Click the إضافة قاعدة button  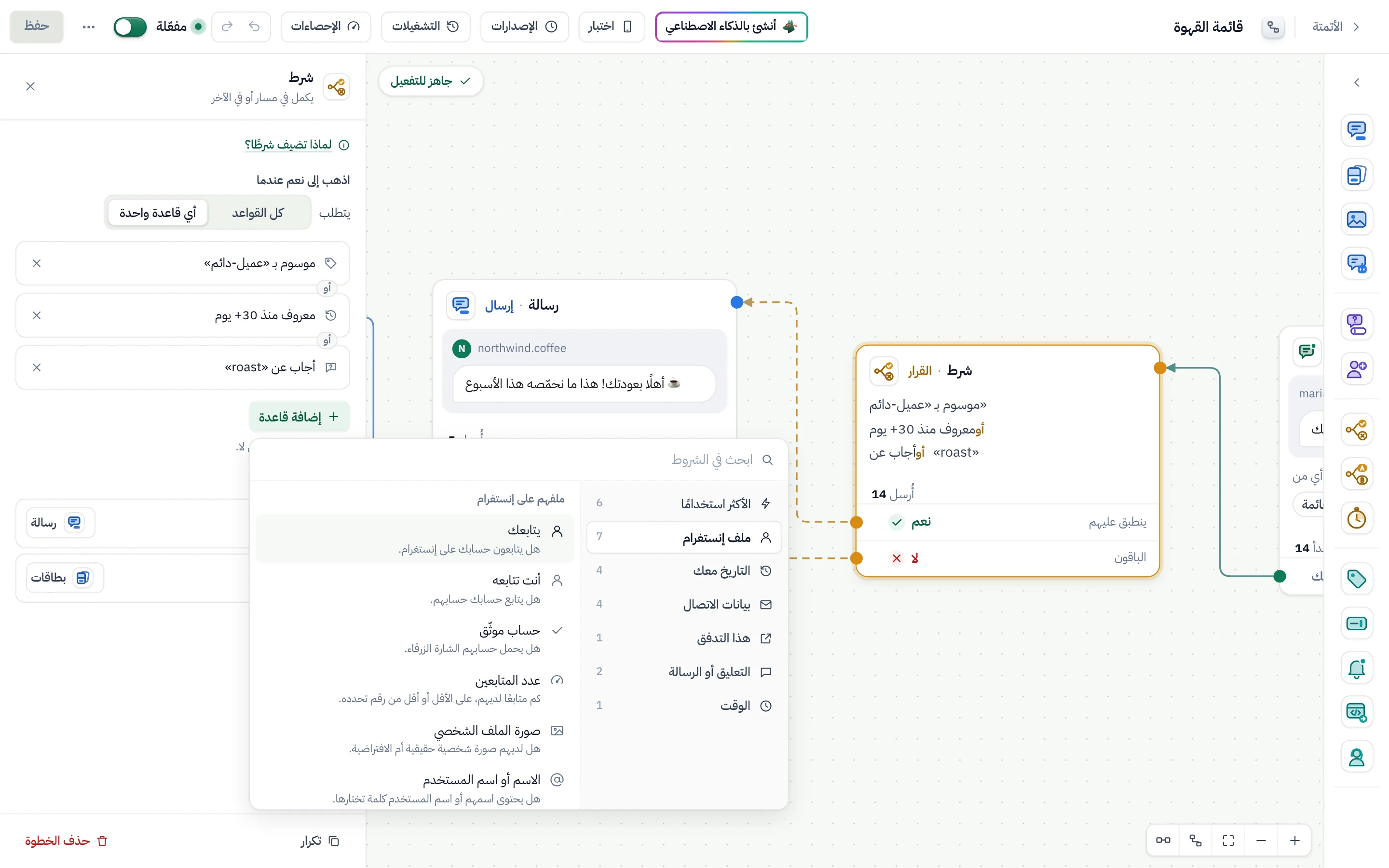tap(299, 417)
